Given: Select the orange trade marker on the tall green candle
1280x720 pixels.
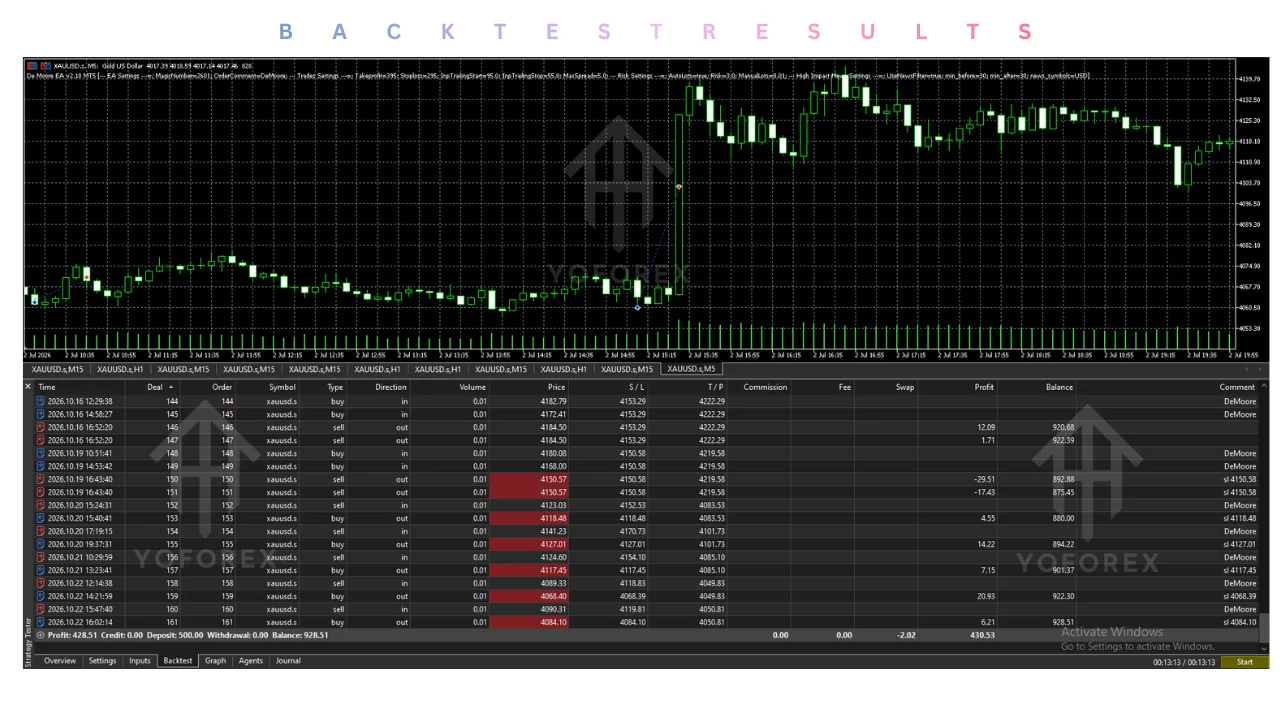Looking at the screenshot, I should pos(679,187).
